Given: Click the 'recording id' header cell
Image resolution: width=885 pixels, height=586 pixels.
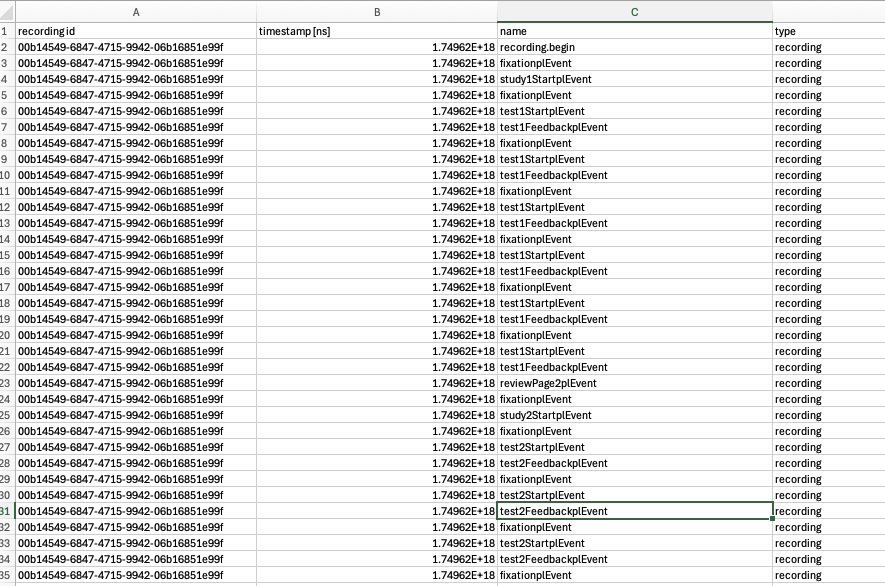Looking at the screenshot, I should click(x=135, y=31).
